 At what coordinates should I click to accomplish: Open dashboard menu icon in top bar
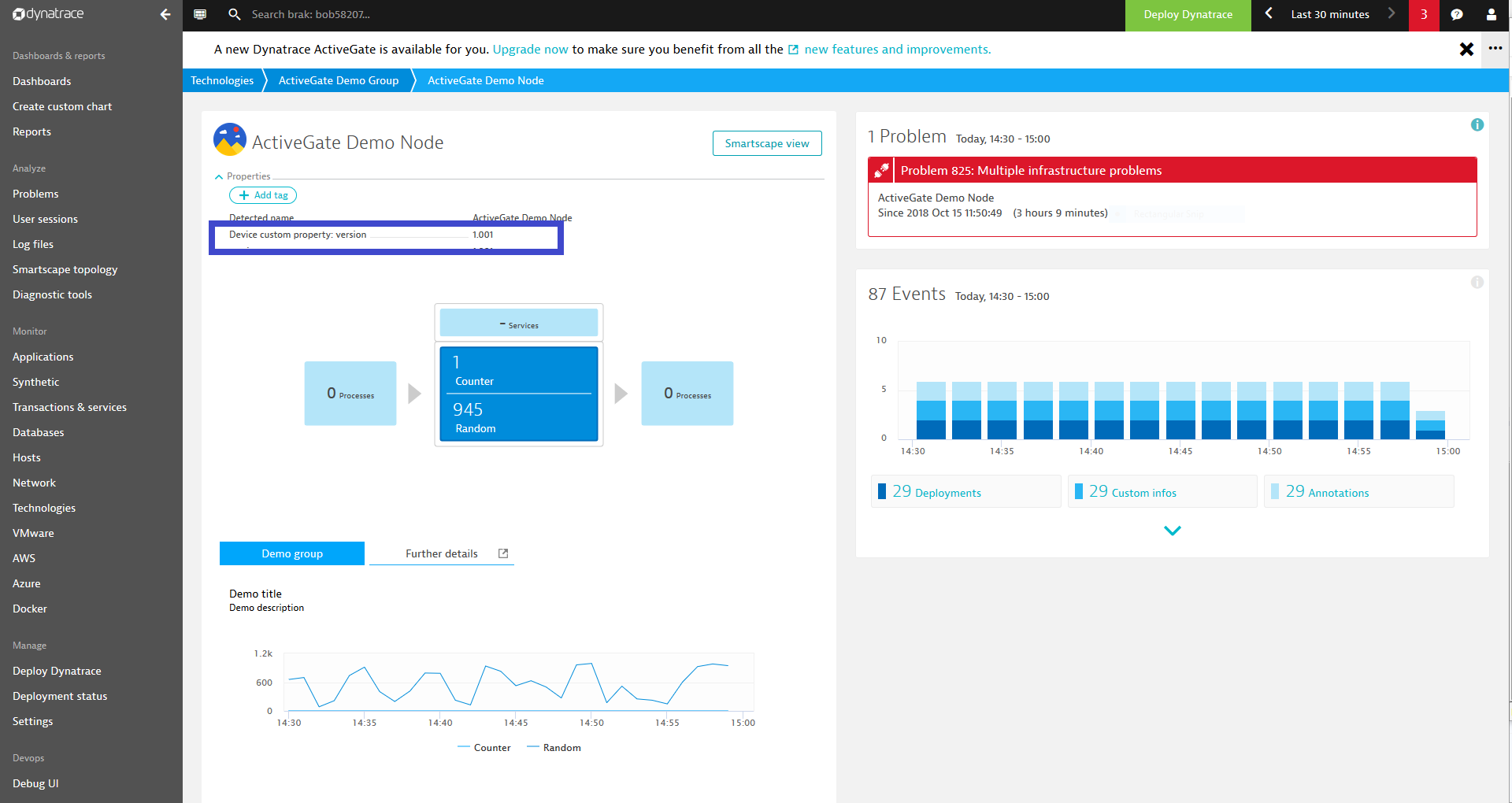200,14
